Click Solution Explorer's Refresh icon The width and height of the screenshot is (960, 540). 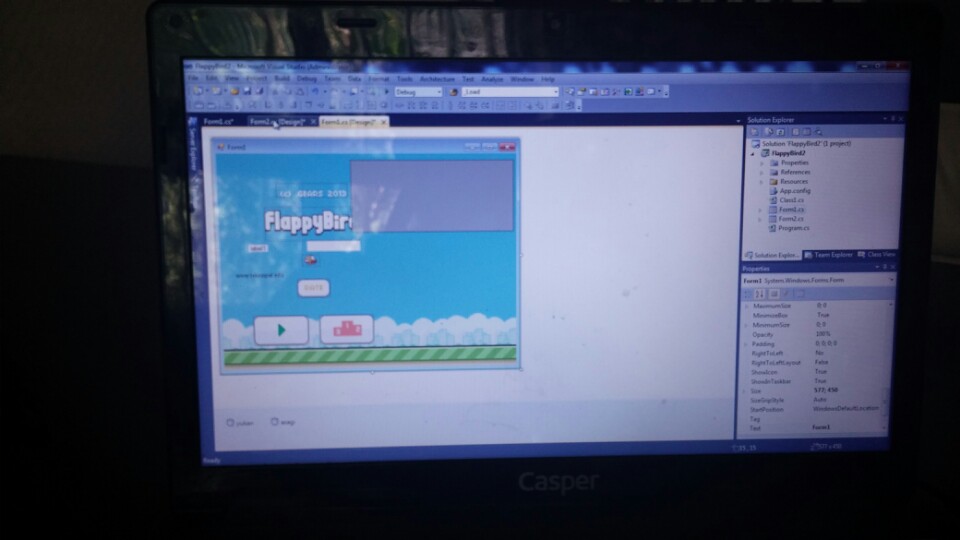tap(780, 132)
